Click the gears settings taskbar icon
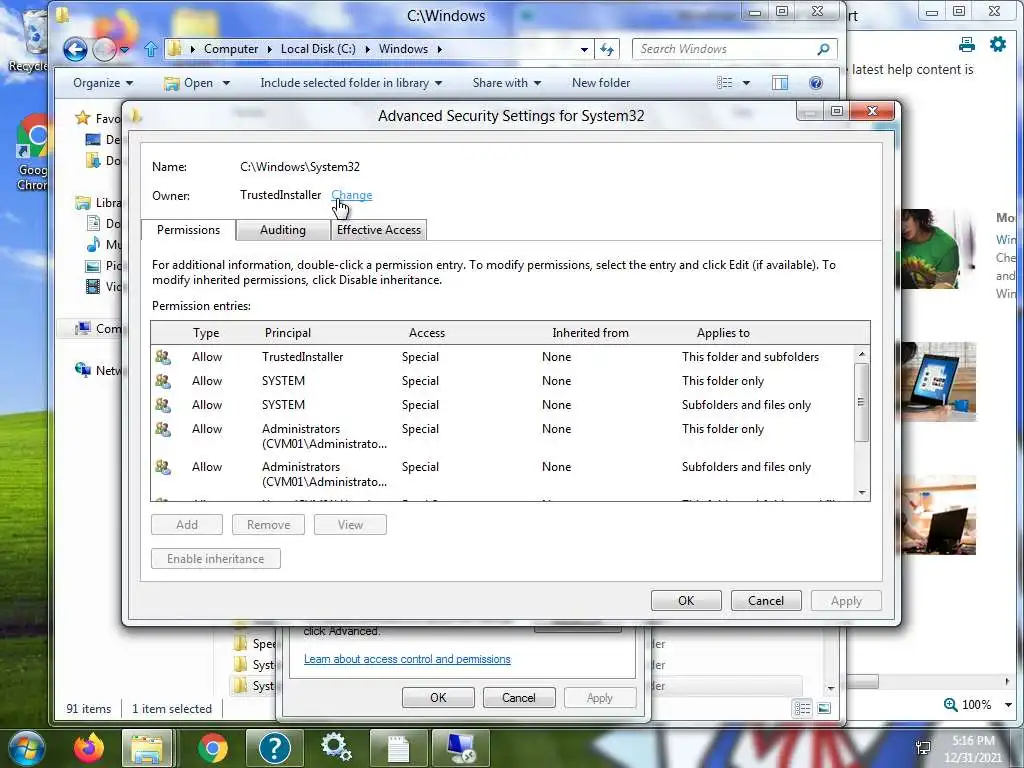The image size is (1024, 768). [x=336, y=748]
